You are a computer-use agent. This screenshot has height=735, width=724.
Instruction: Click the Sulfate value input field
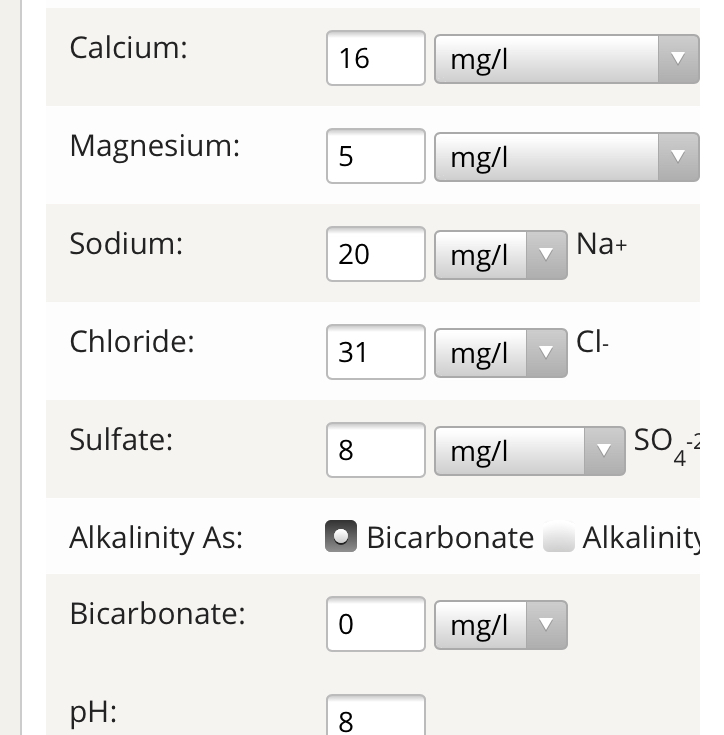pos(375,450)
